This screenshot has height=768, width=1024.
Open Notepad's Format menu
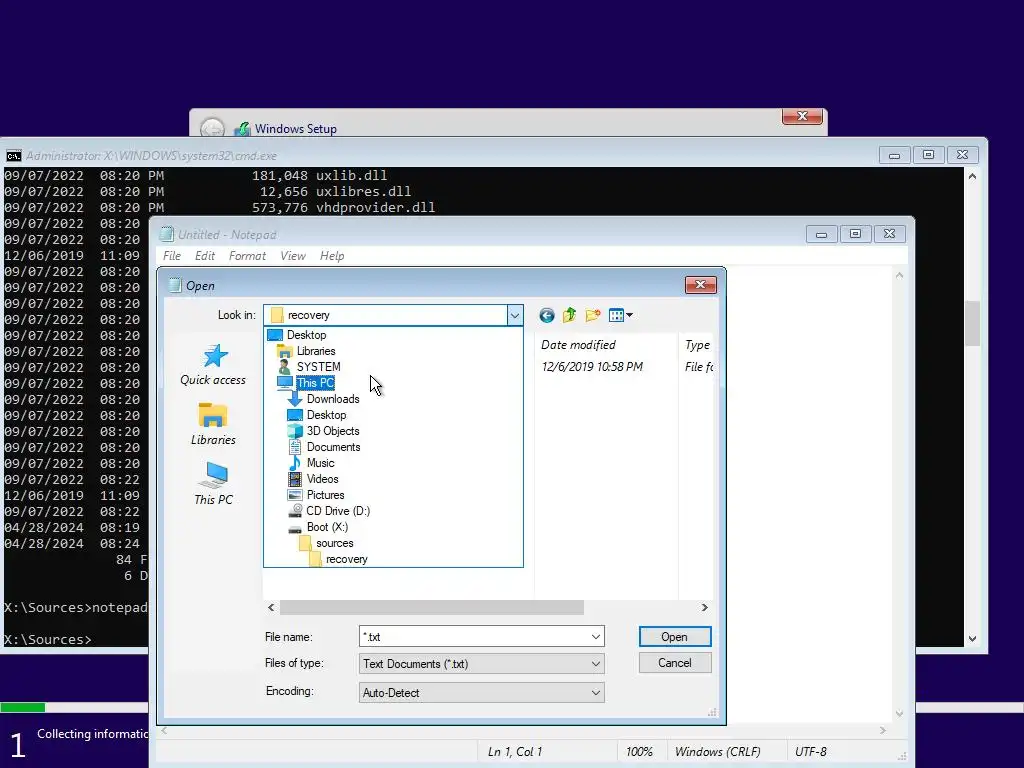(x=247, y=256)
